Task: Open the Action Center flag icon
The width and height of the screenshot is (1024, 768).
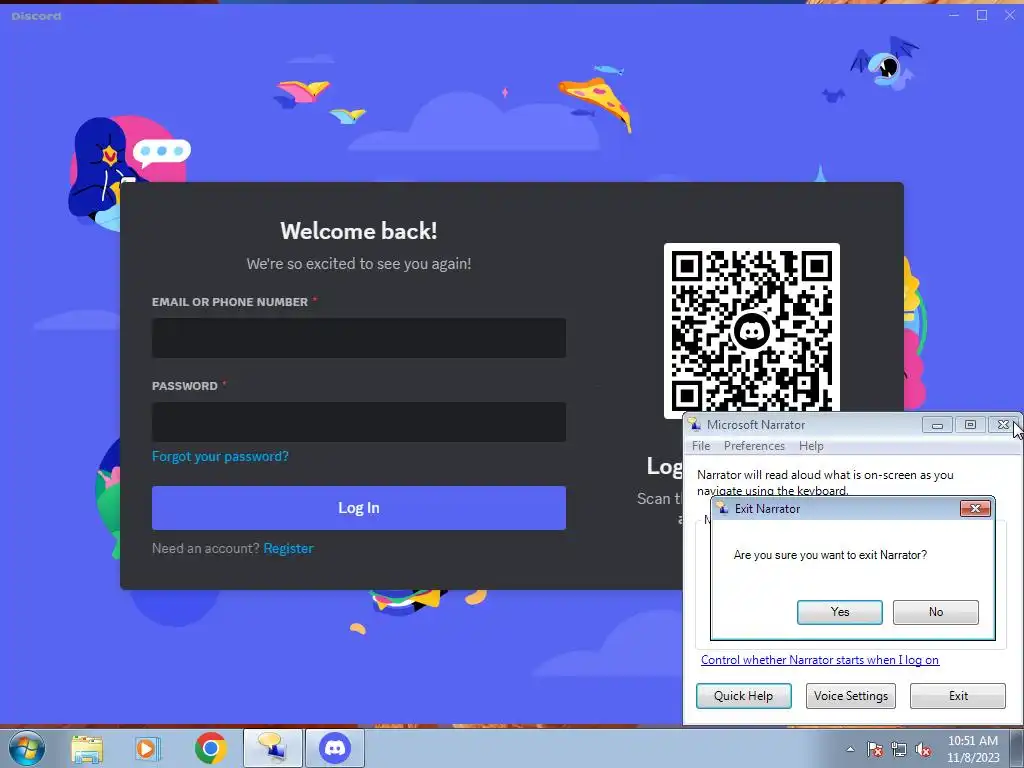Action: coord(875,749)
